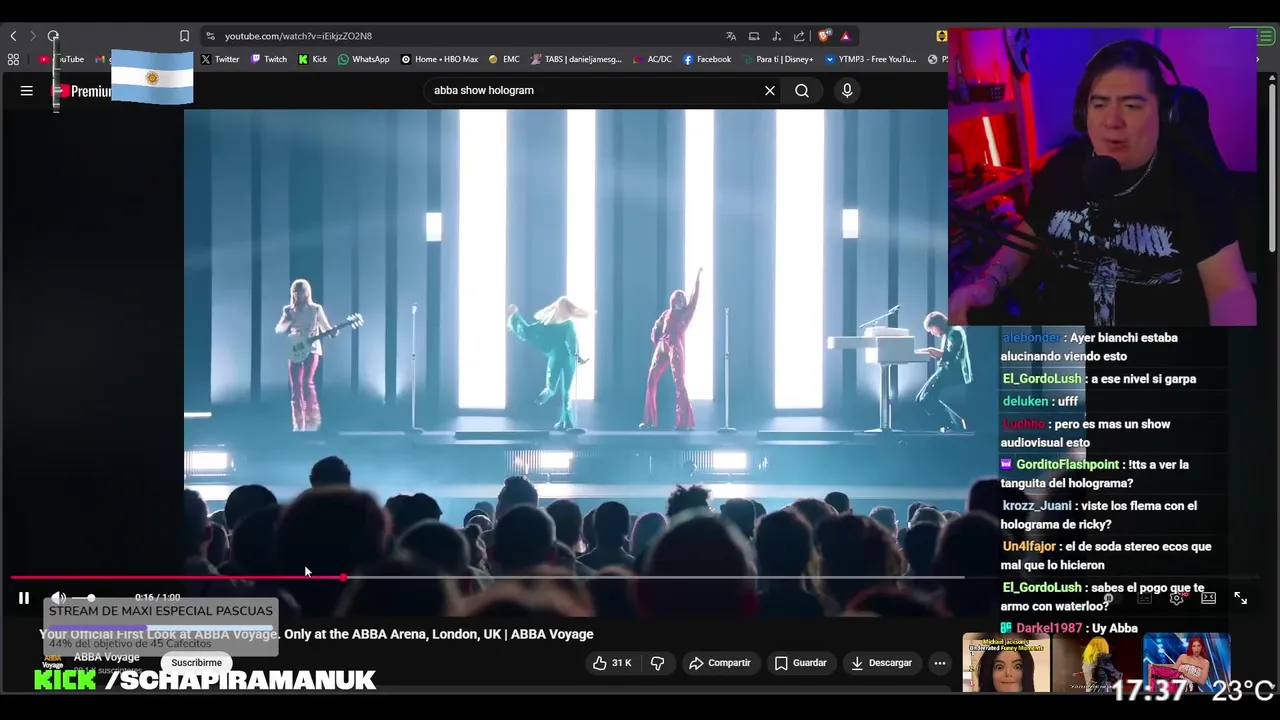Go to YouTube Premium home logo
The width and height of the screenshot is (1280, 720).
click(82, 91)
